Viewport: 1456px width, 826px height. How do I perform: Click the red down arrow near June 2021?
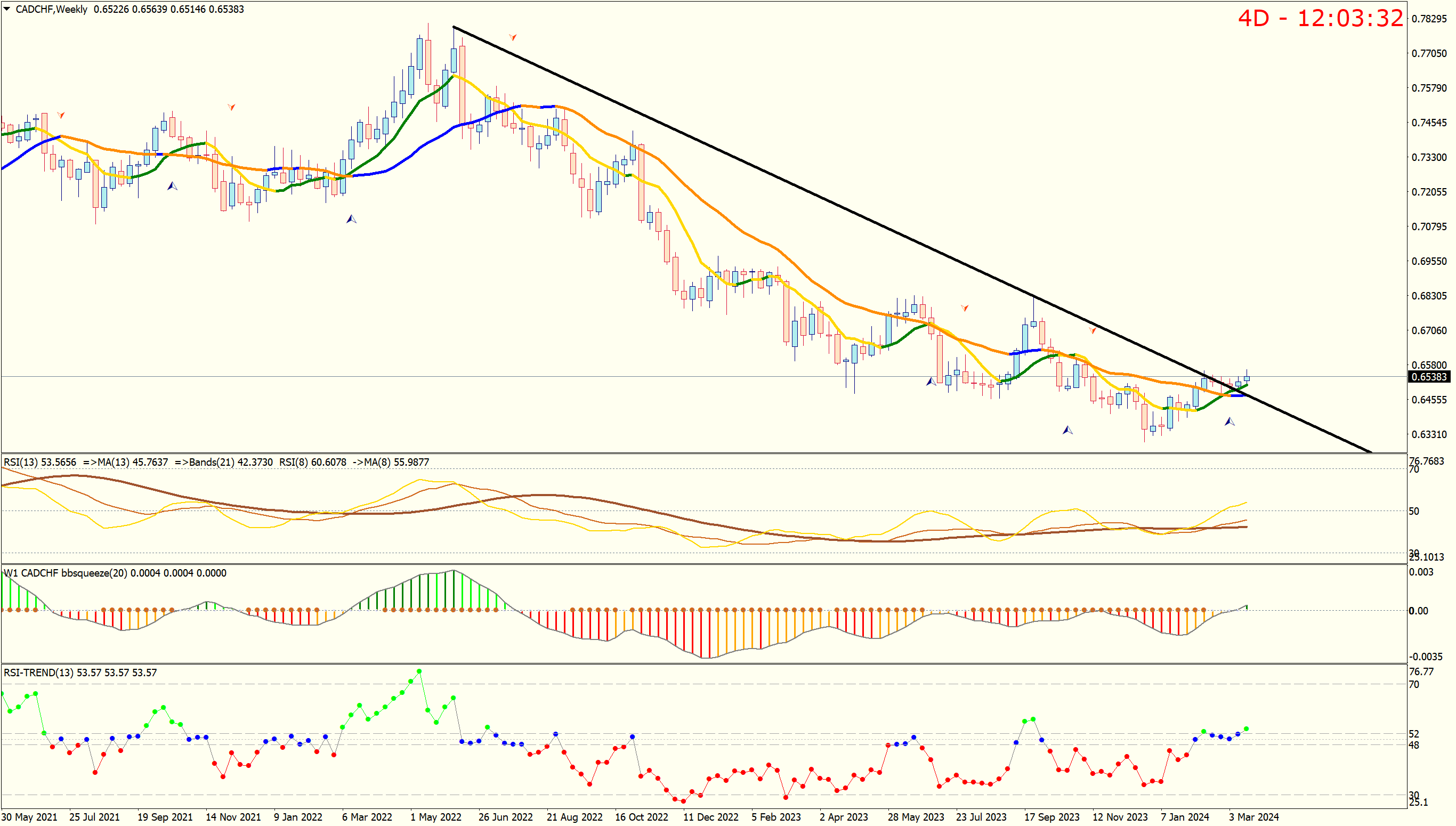[x=61, y=115]
